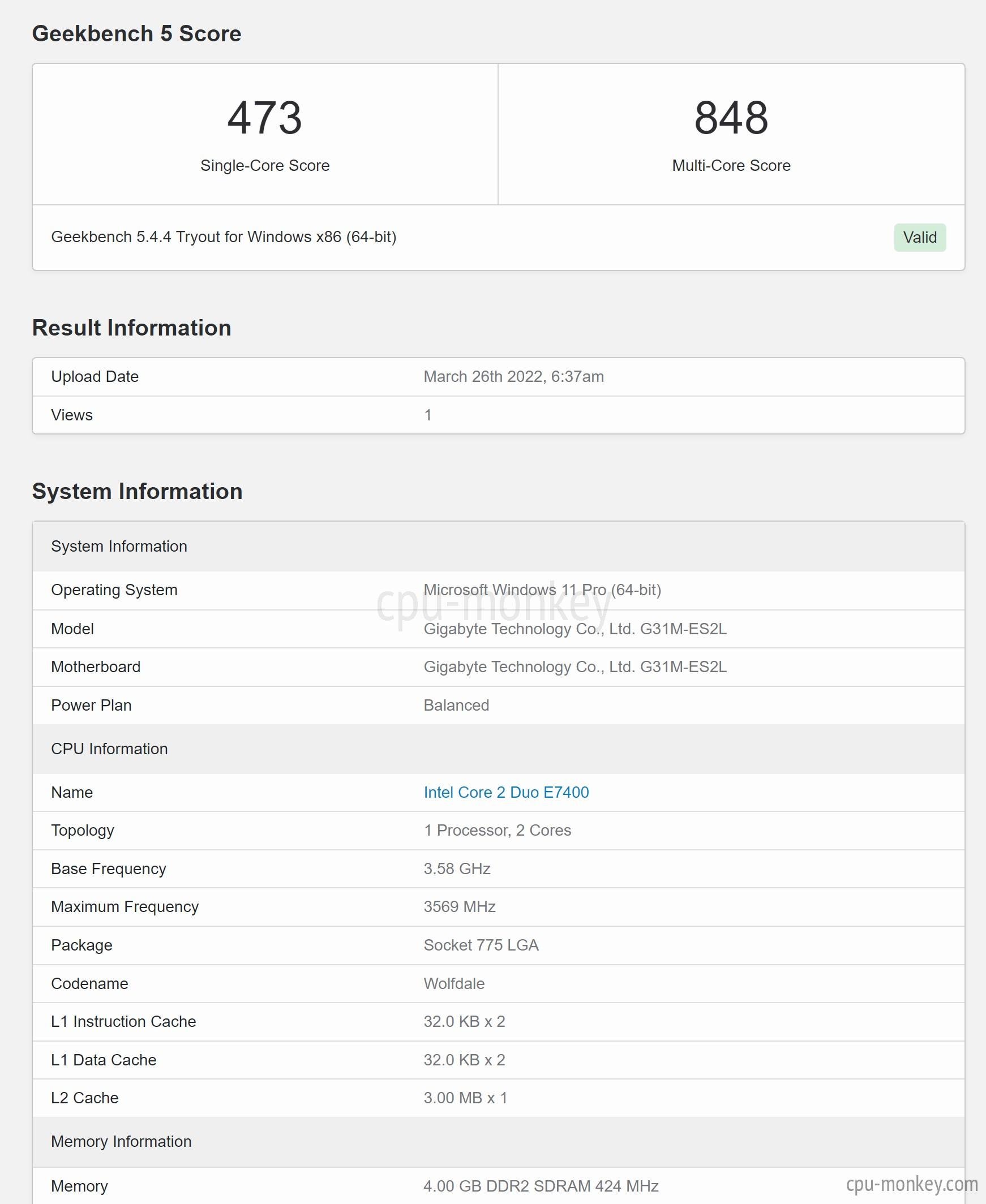The width and height of the screenshot is (986, 1204).
Task: Click the Operating System label
Action: tap(114, 590)
